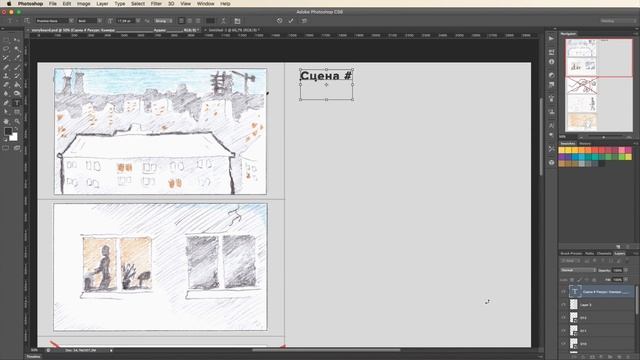Toggle the Character and Paragraph panels
The width and height of the screenshot is (640, 360).
click(237, 21)
